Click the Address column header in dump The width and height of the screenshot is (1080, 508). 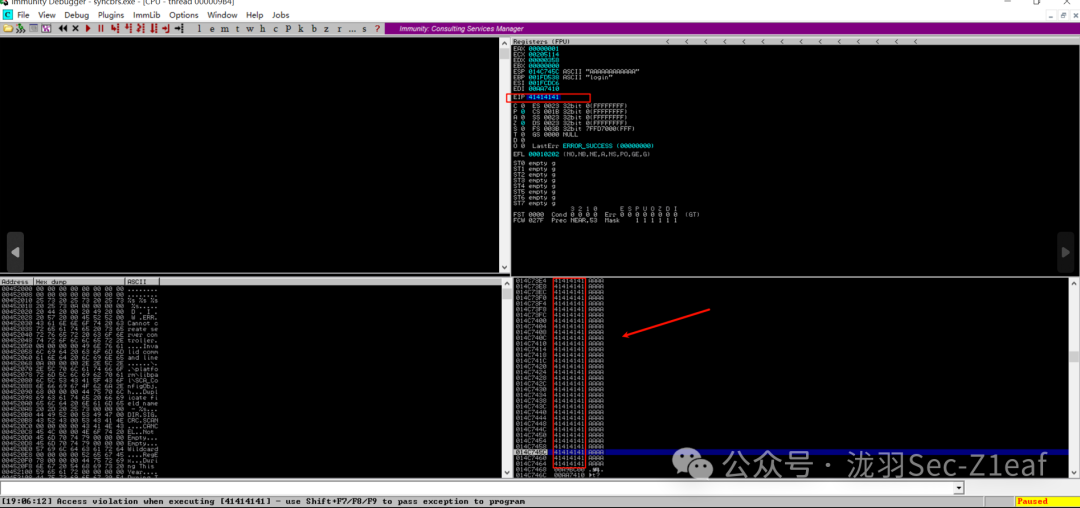[17, 282]
